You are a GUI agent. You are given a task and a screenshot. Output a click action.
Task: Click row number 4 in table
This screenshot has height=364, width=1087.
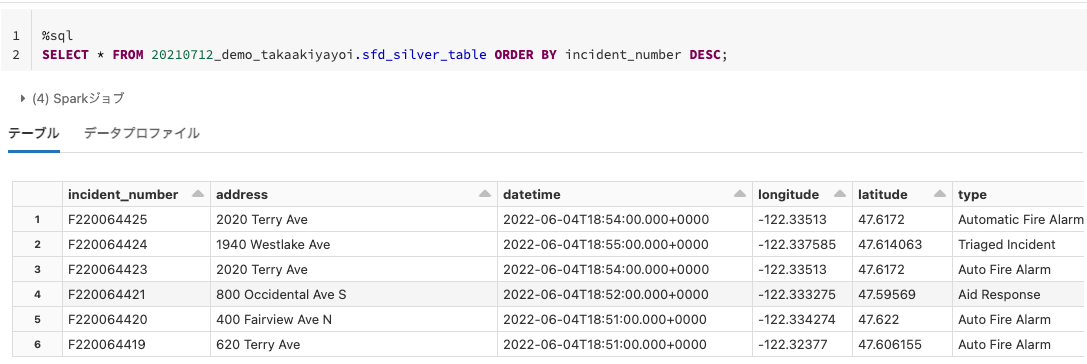pos(37,295)
